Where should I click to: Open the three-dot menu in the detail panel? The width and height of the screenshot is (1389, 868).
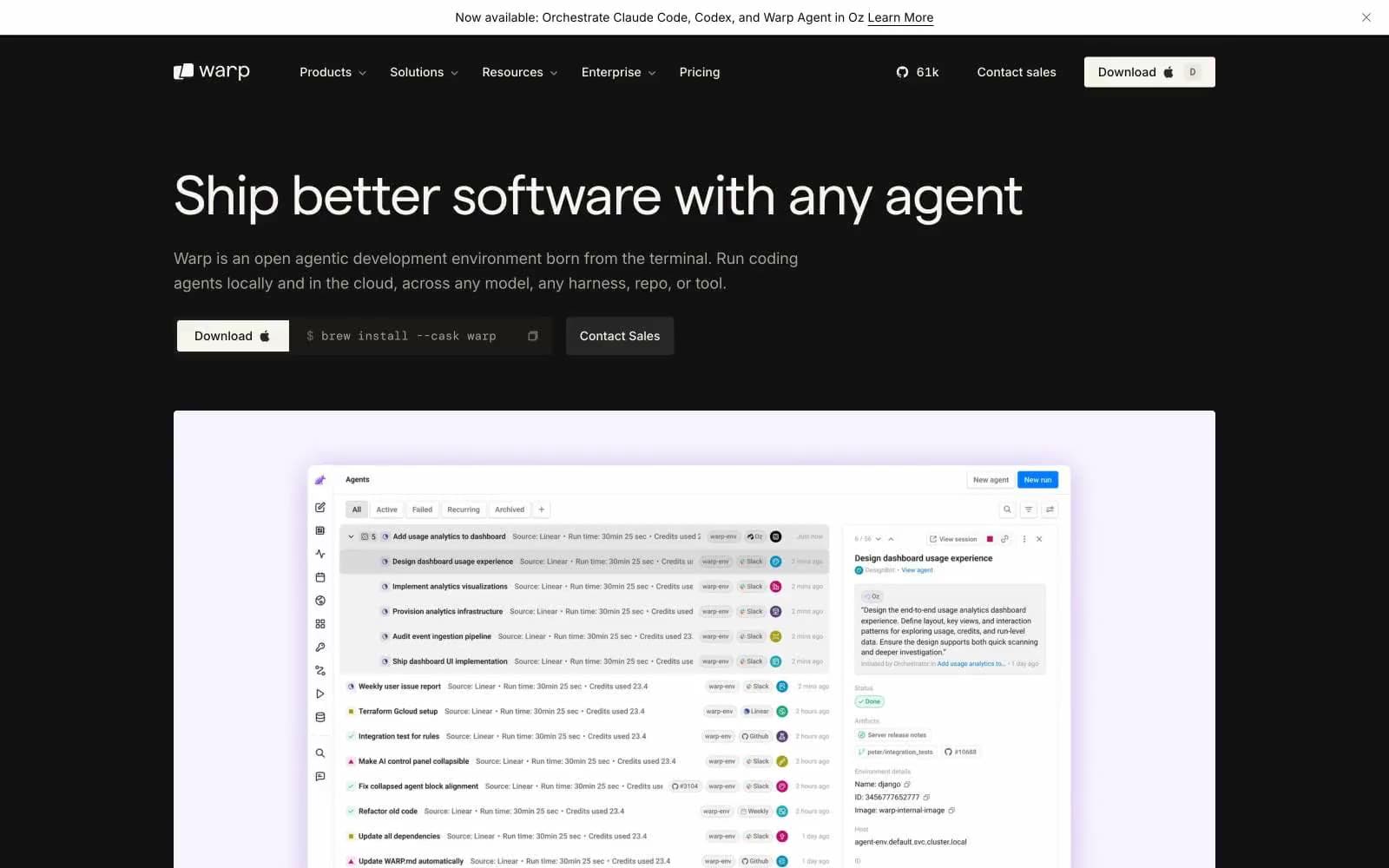pyautogui.click(x=1024, y=539)
